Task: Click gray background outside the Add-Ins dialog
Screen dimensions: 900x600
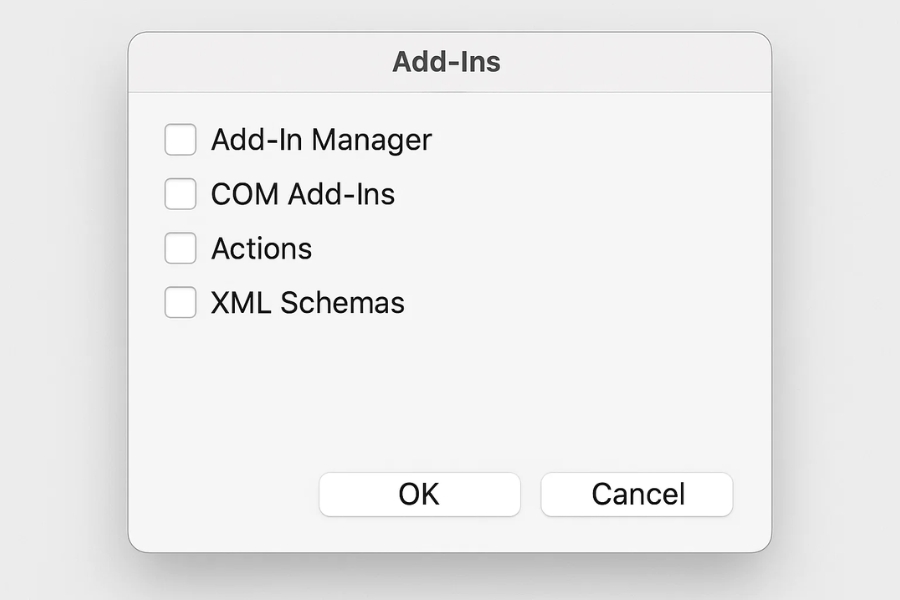Action: coord(60,300)
